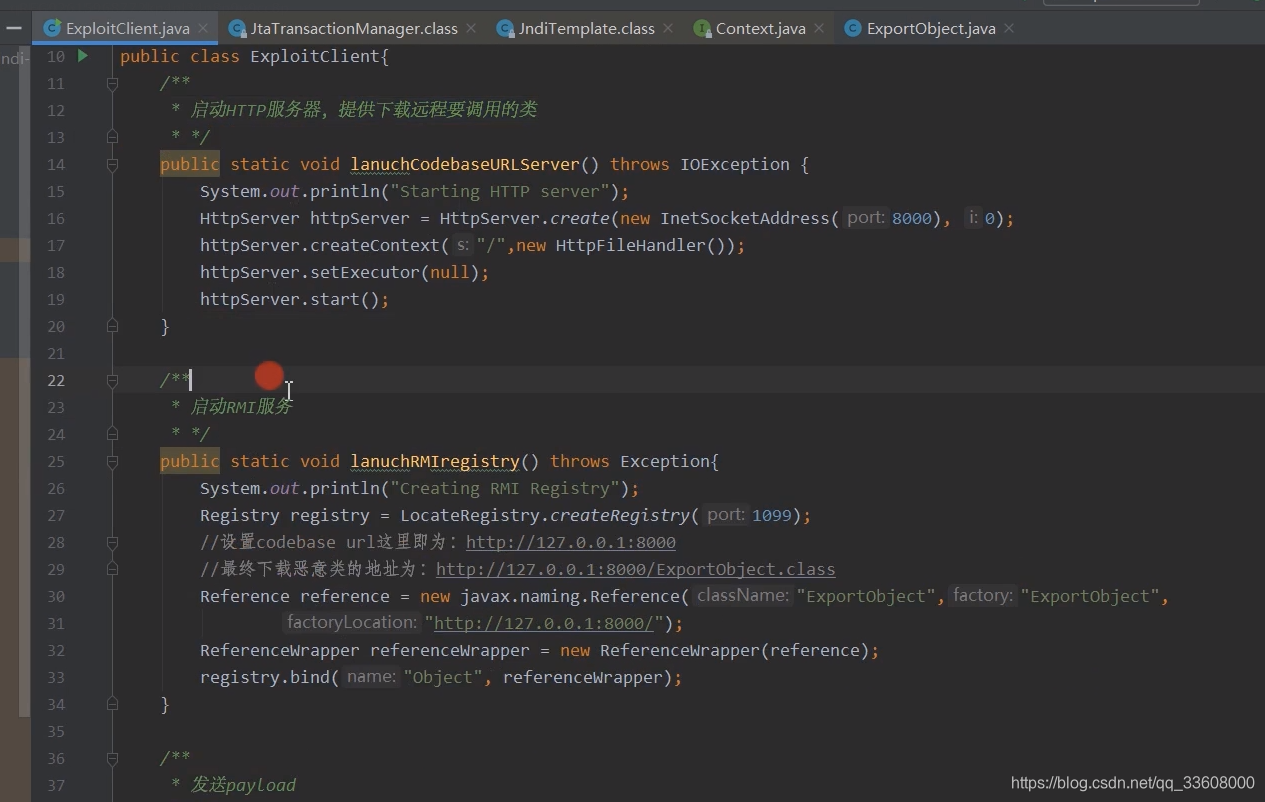Fold method end marker at line 20
1265x802 pixels.
(x=112, y=326)
